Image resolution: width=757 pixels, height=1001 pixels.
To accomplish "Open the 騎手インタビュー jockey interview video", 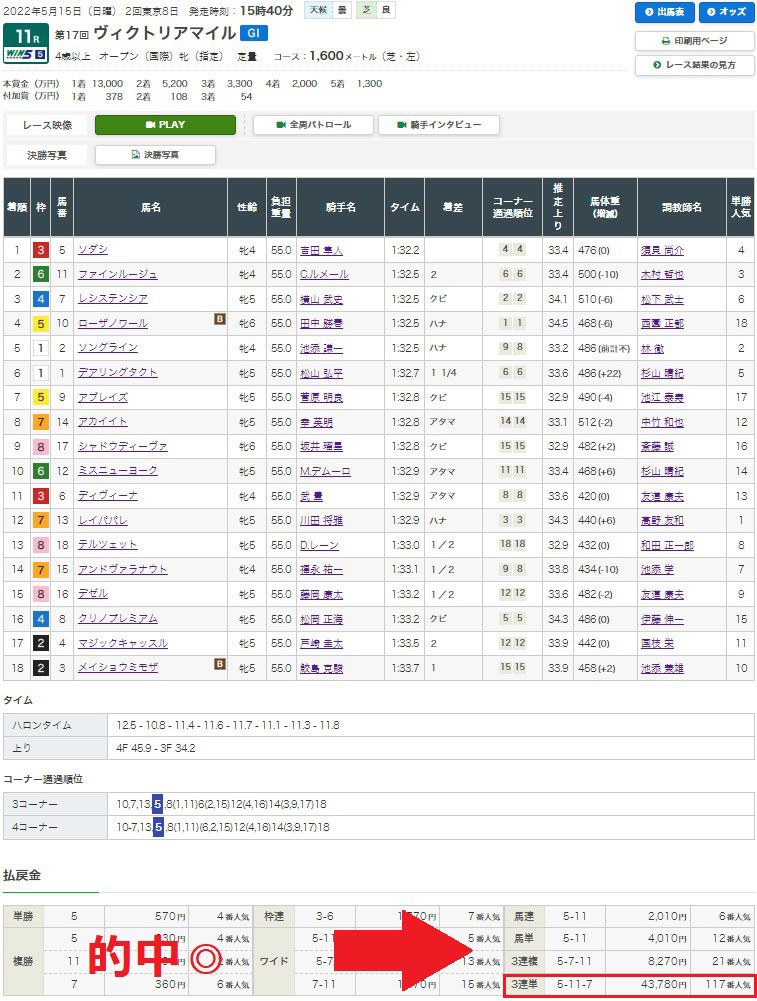I will point(438,125).
